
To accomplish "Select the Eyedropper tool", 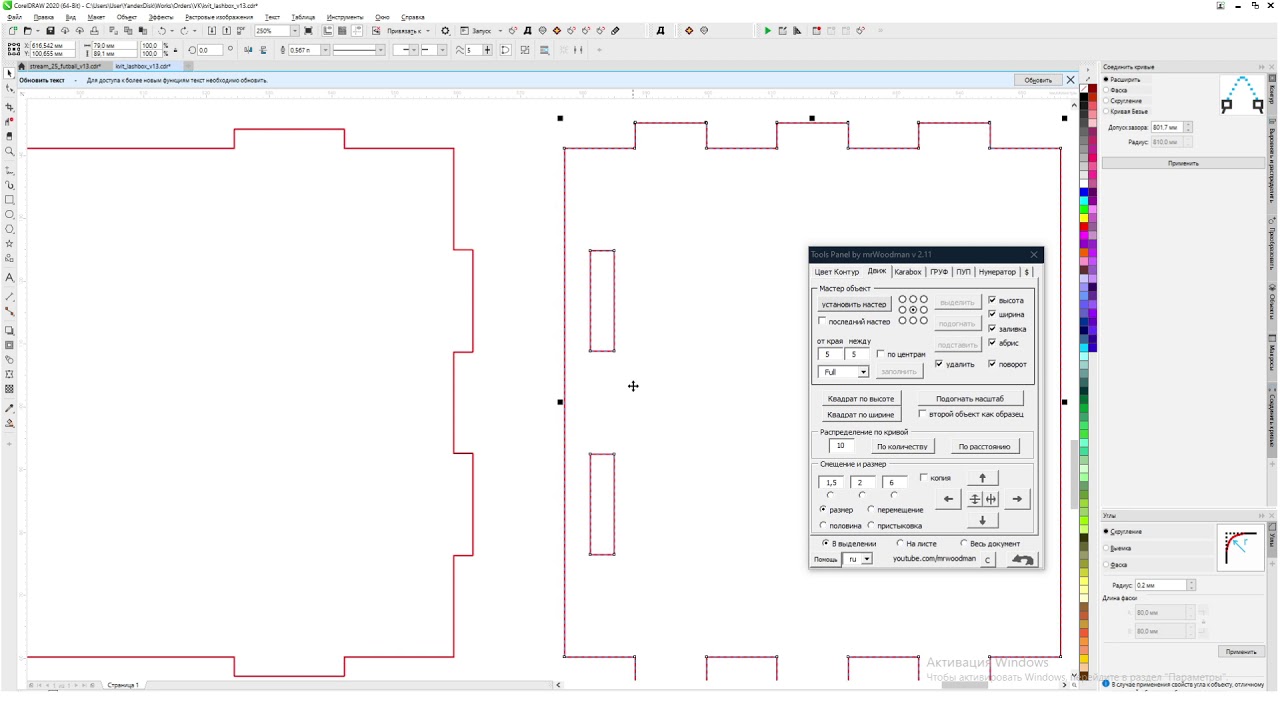I will [10, 408].
